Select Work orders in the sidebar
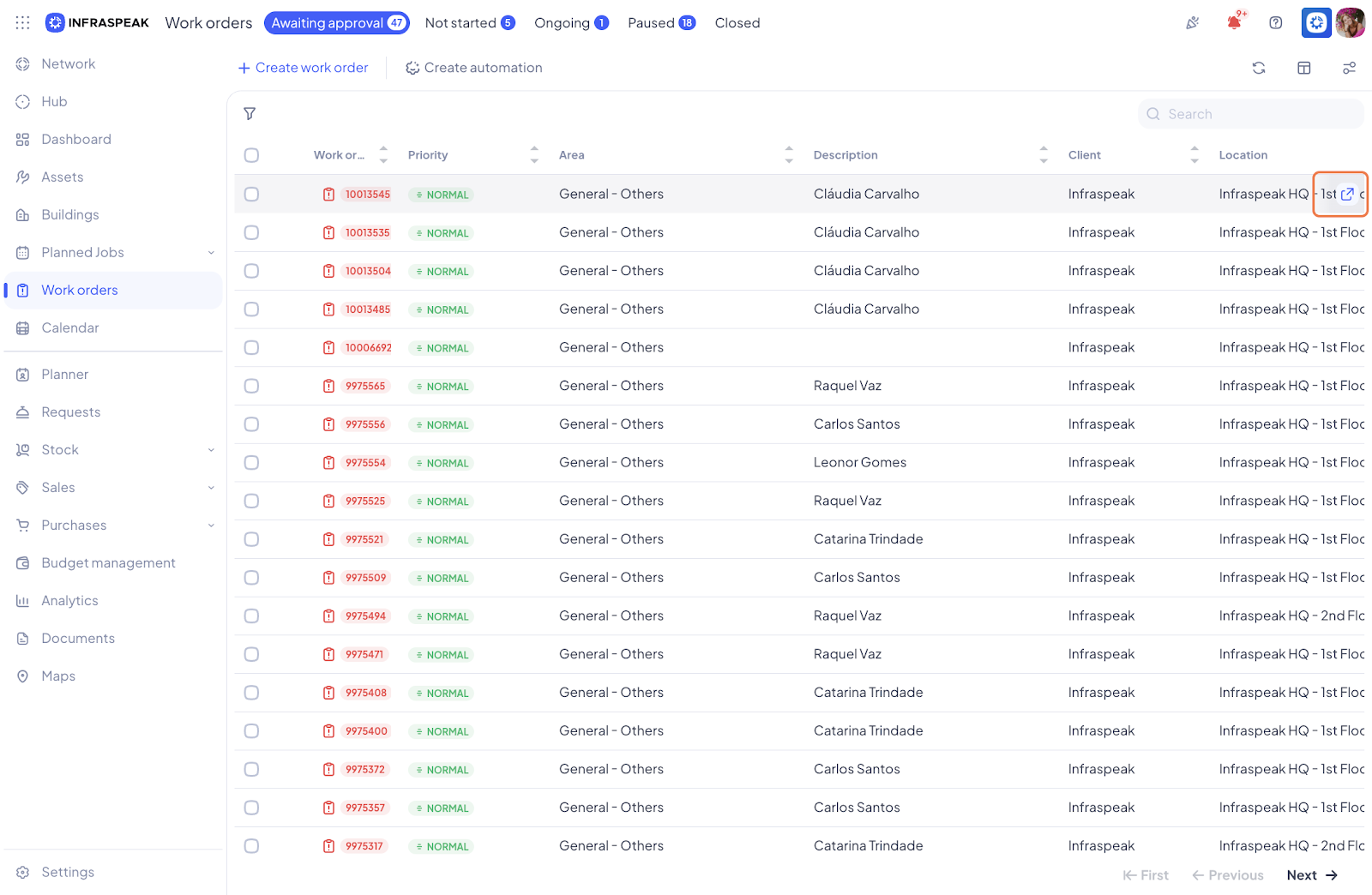The height and width of the screenshot is (895, 1372). click(113, 291)
